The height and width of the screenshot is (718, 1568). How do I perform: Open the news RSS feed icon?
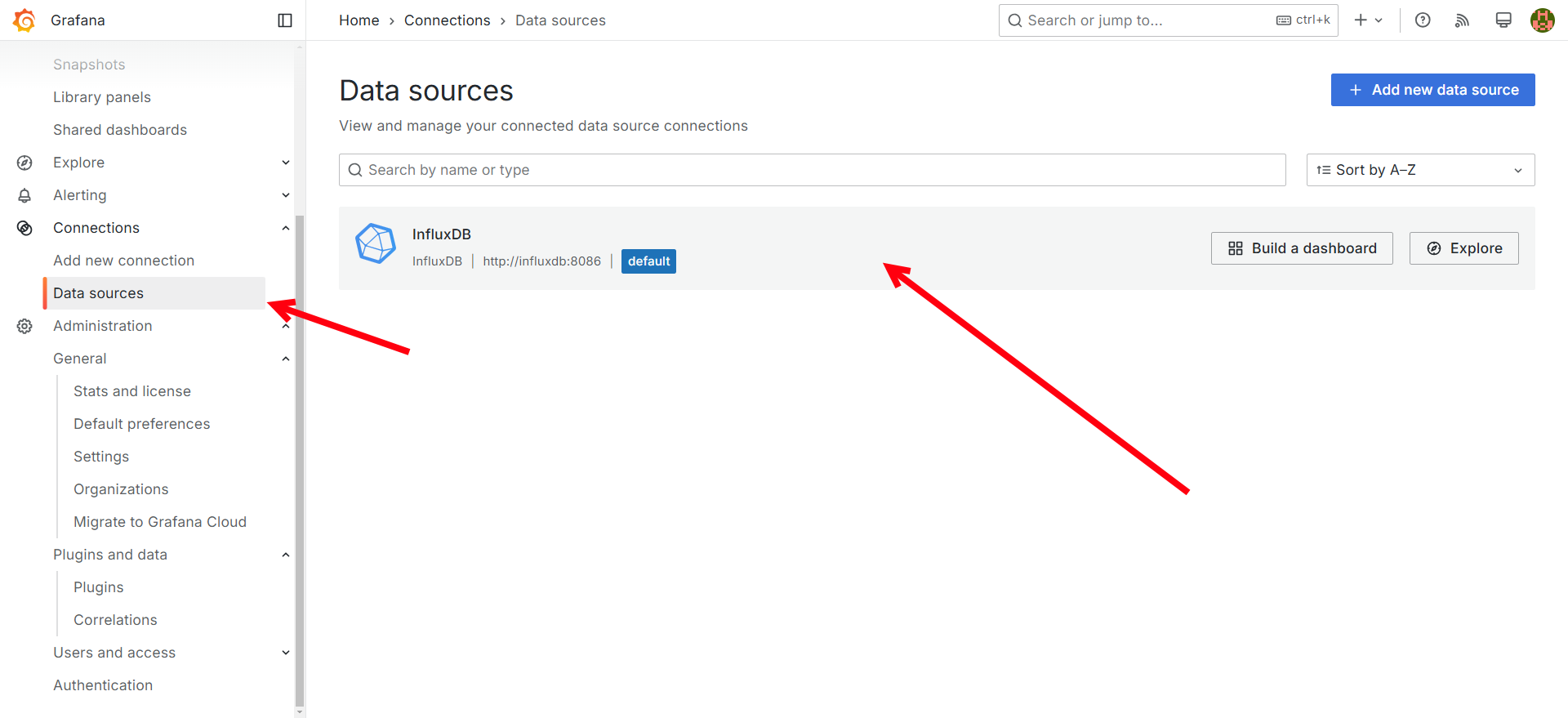pos(1462,20)
